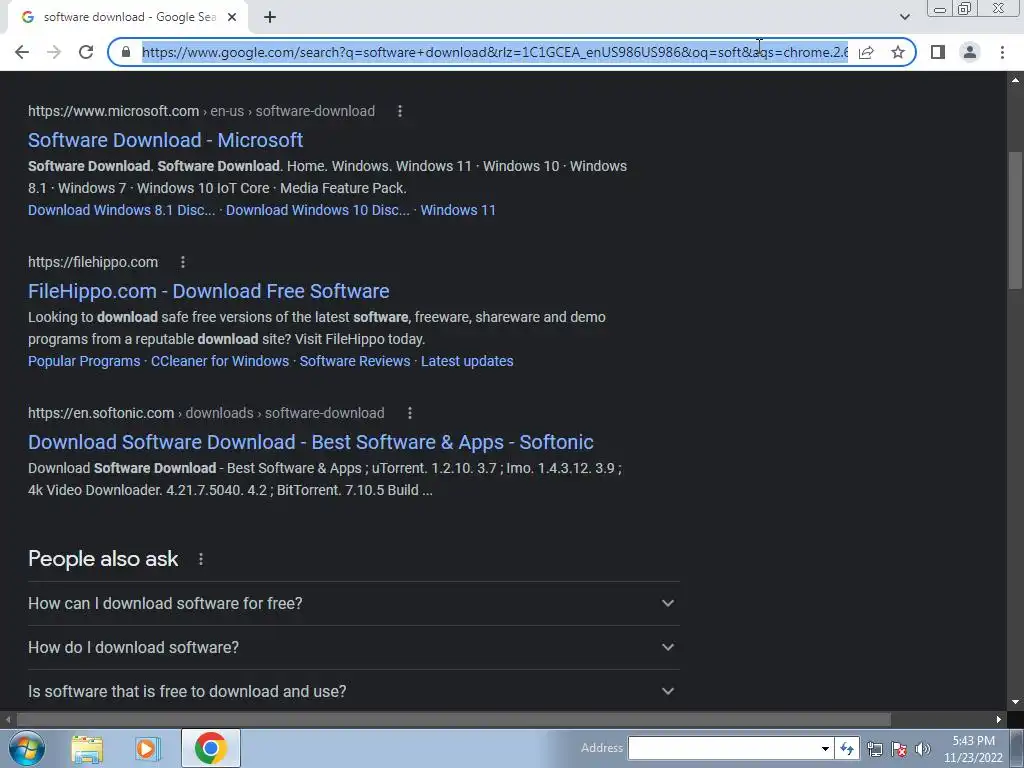The image size is (1024, 768).
Task: Open the Popular Programs sitelink
Action: point(84,361)
